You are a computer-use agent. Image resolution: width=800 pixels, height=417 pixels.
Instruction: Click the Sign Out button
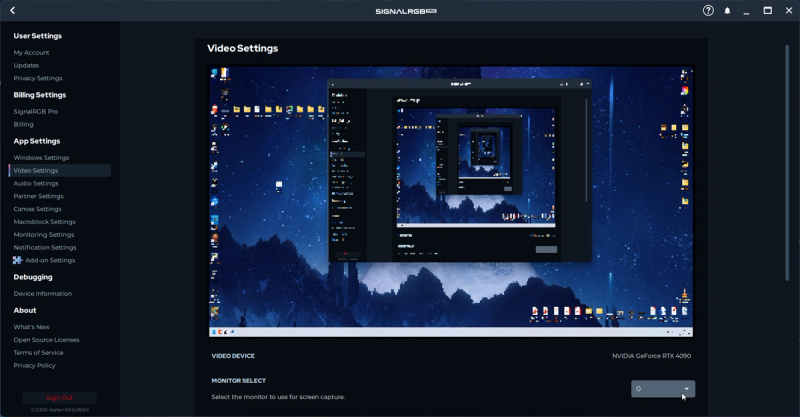tap(59, 397)
